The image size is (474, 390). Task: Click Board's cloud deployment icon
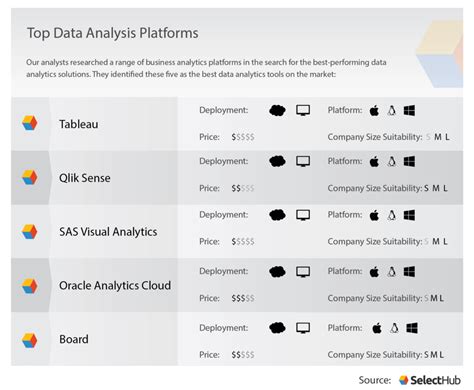tap(277, 328)
